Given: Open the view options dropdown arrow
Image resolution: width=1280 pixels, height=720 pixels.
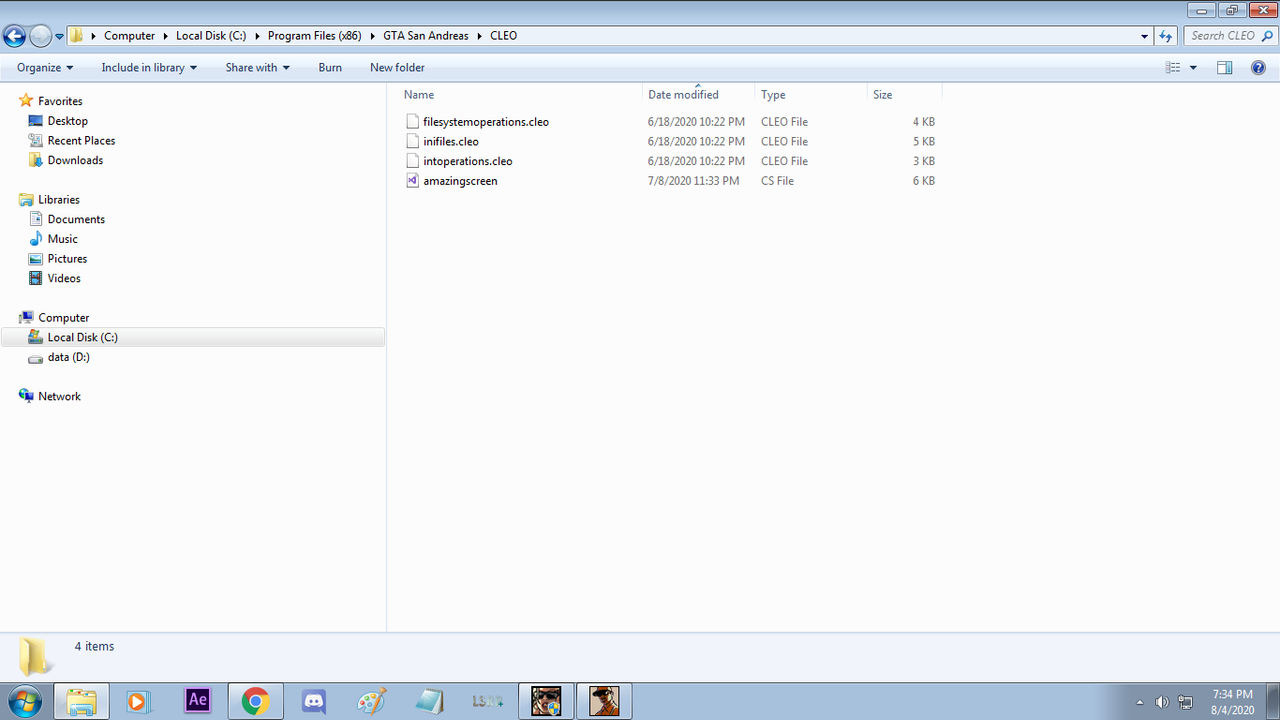Looking at the screenshot, I should point(1193,68).
